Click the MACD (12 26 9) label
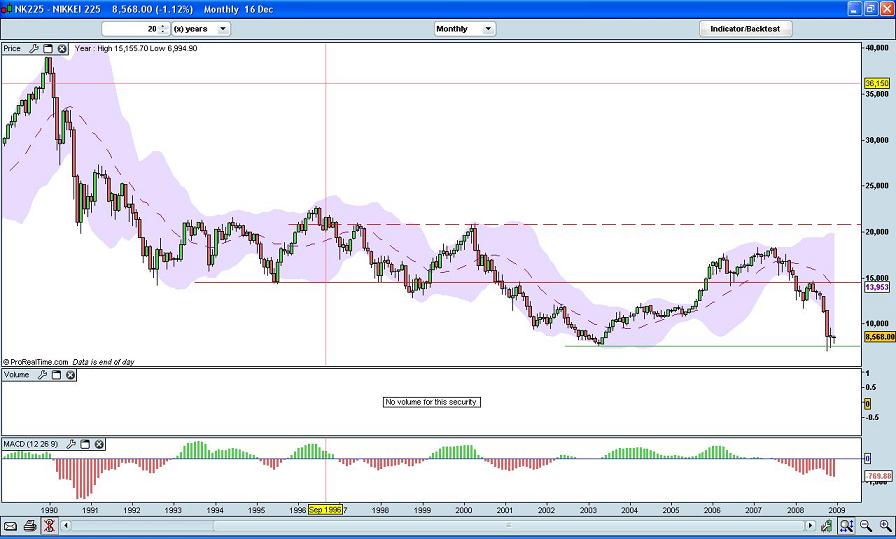This screenshot has width=896, height=539. point(30,444)
